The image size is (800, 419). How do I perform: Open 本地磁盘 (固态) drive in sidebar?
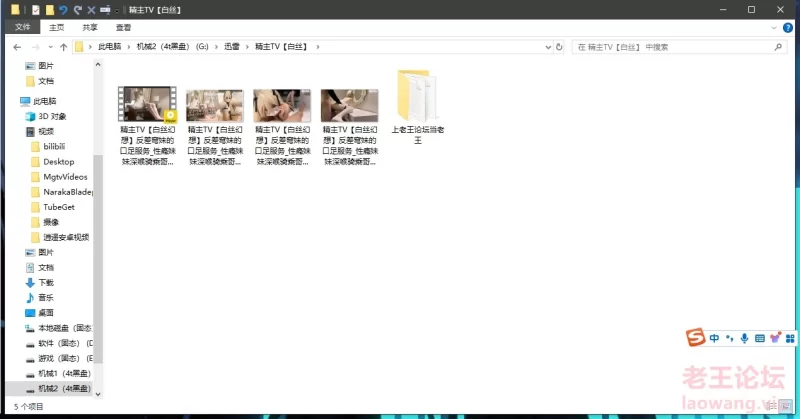58,328
